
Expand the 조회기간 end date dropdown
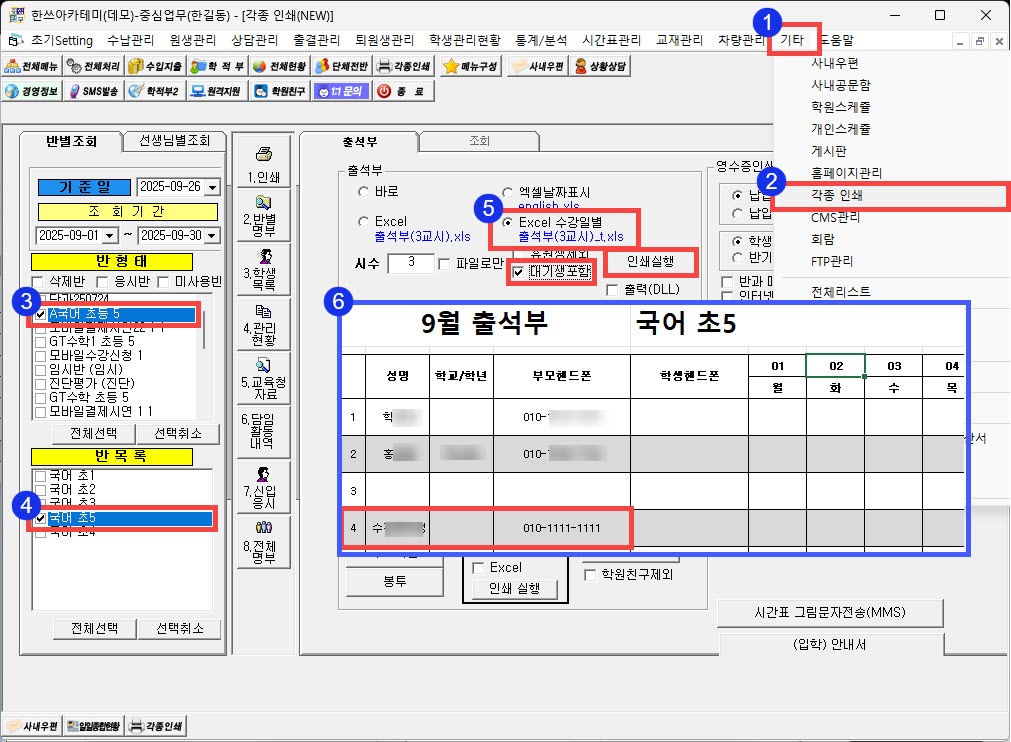click(x=211, y=236)
